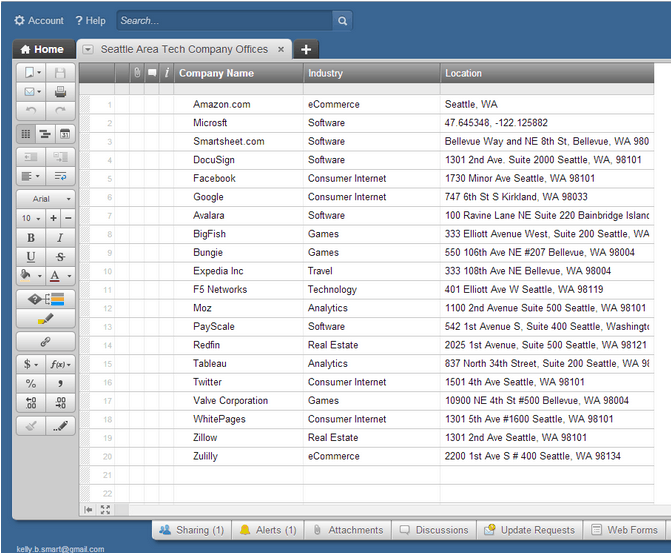Toggle strikethrough formatting
The width and height of the screenshot is (671, 553).
pos(60,256)
